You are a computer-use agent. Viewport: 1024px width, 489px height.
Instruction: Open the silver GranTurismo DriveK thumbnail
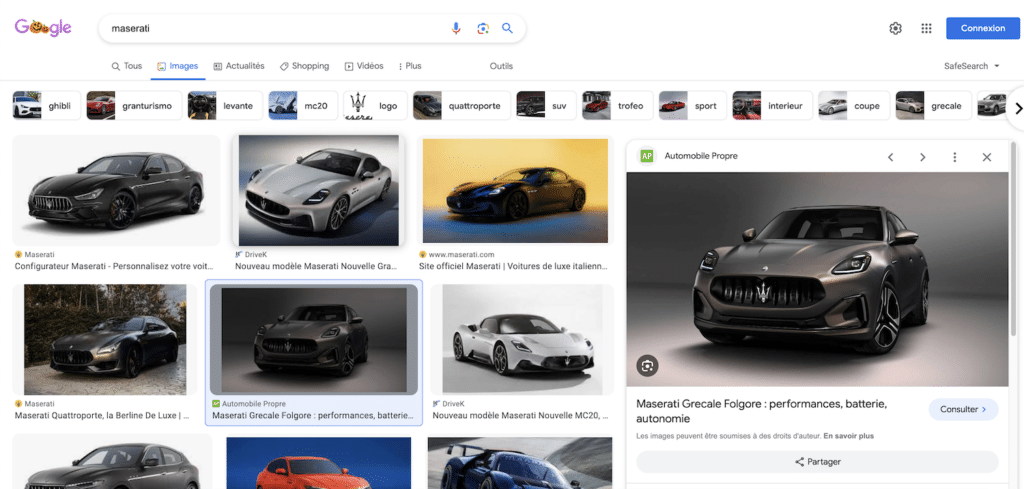coord(319,190)
